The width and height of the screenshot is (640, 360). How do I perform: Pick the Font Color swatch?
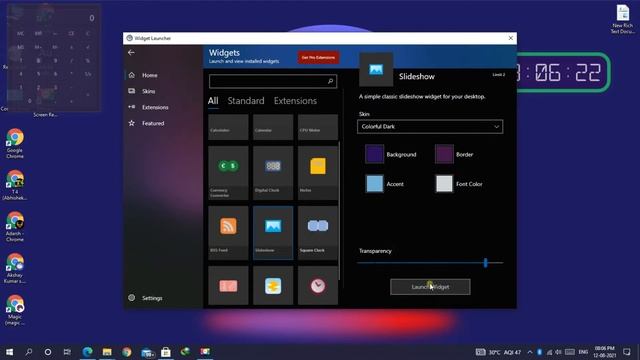444,184
